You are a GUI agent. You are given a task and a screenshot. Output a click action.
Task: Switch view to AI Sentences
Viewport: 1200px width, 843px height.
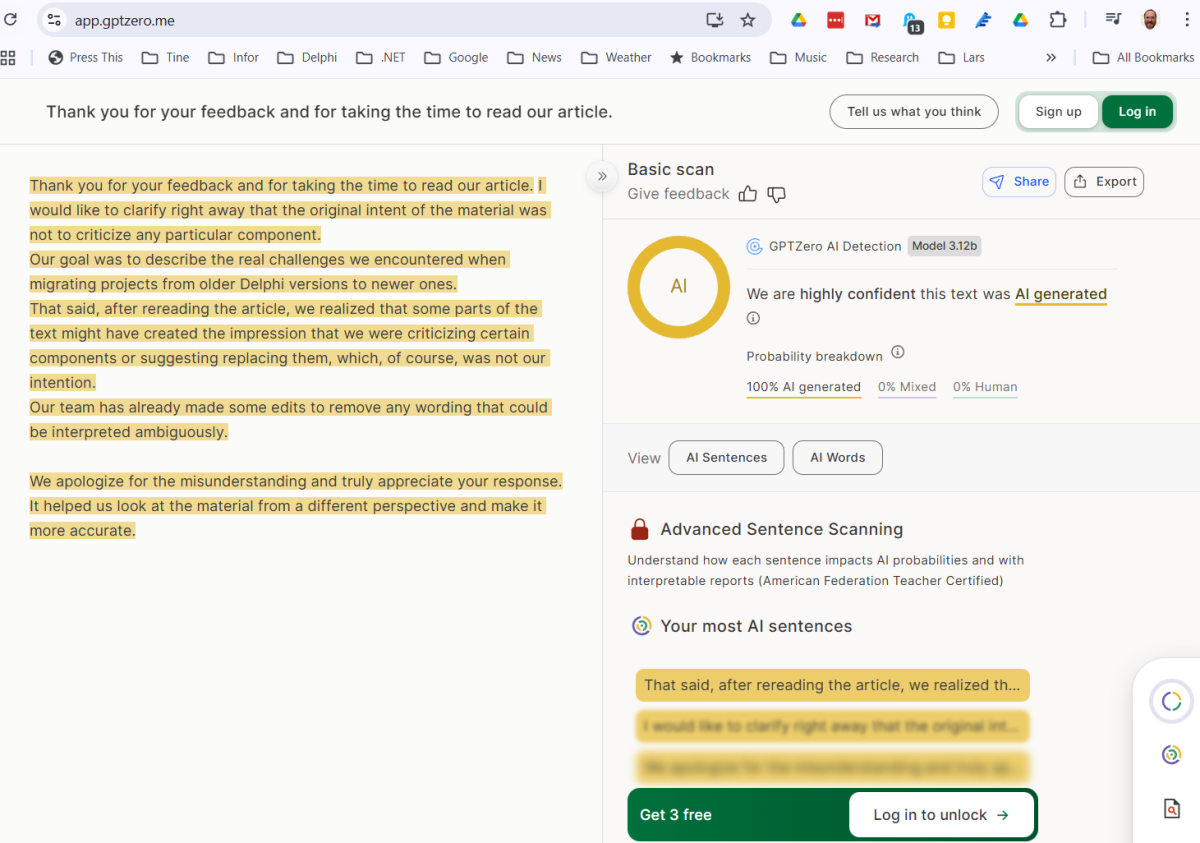pyautogui.click(x=726, y=457)
